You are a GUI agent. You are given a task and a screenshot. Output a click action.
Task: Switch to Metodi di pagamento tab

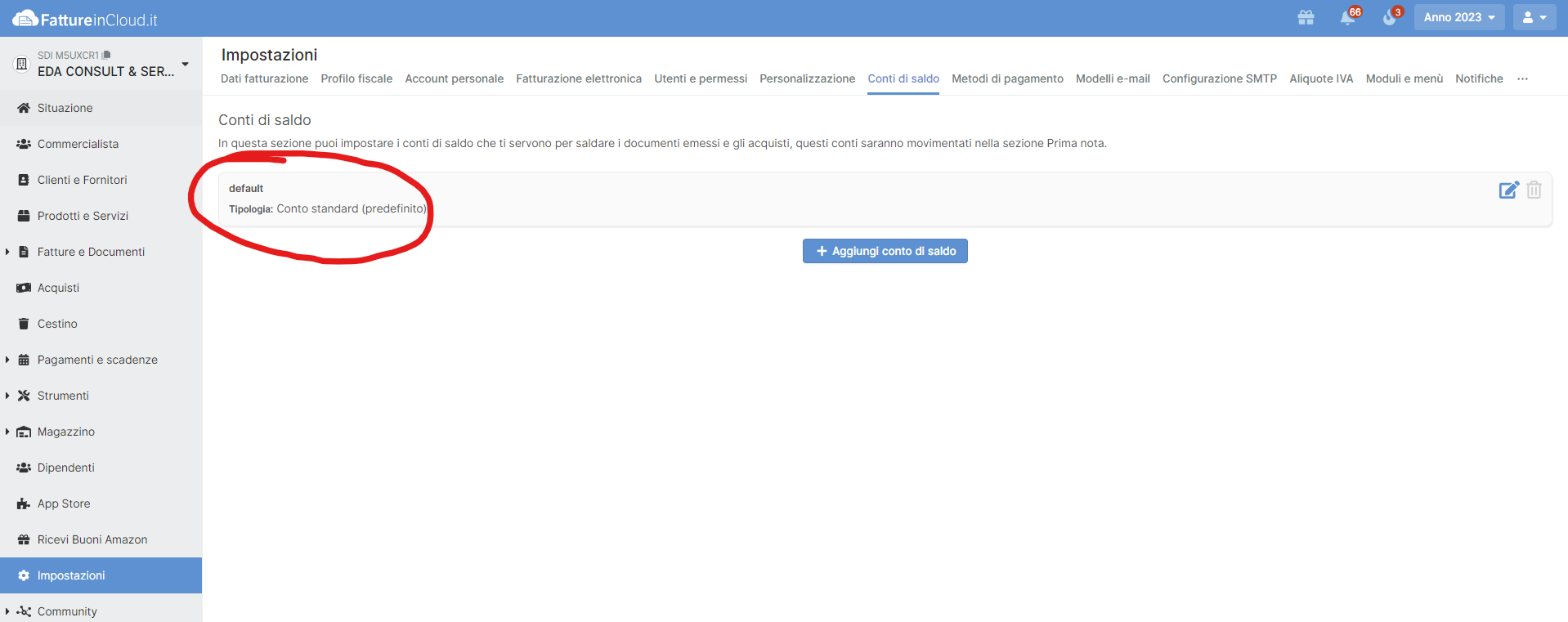1007,79
